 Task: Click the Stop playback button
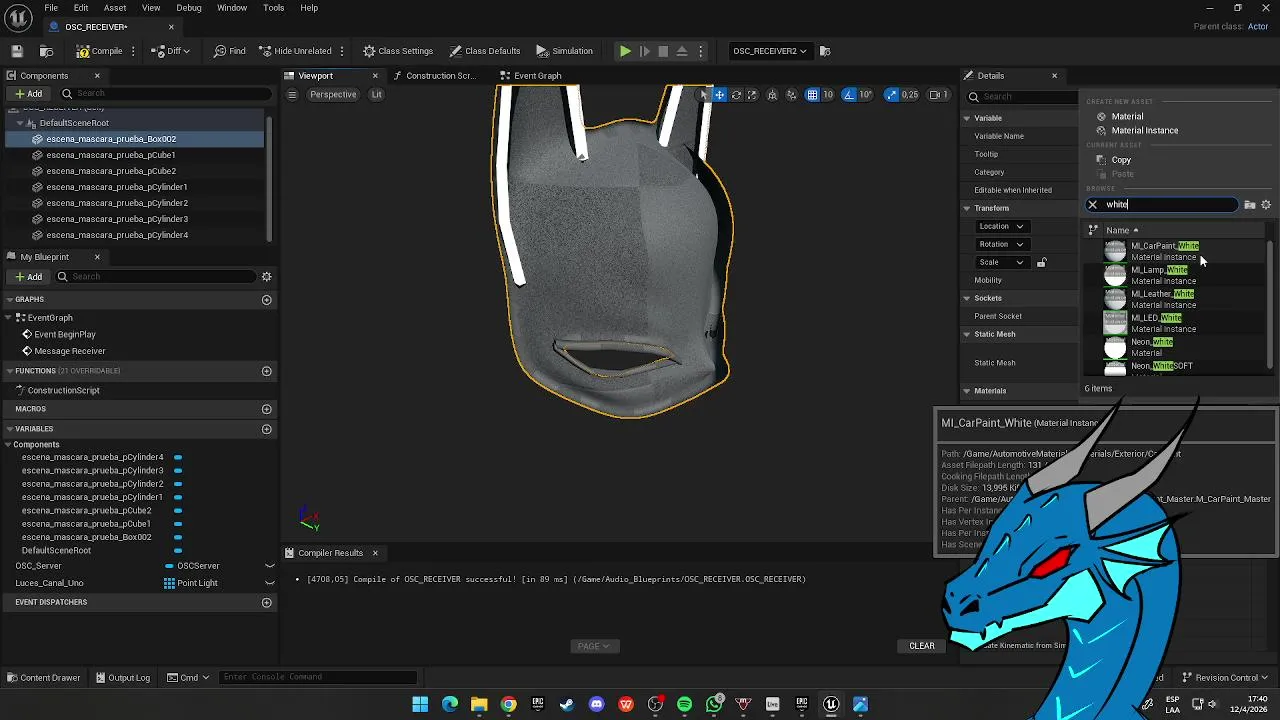(663, 51)
